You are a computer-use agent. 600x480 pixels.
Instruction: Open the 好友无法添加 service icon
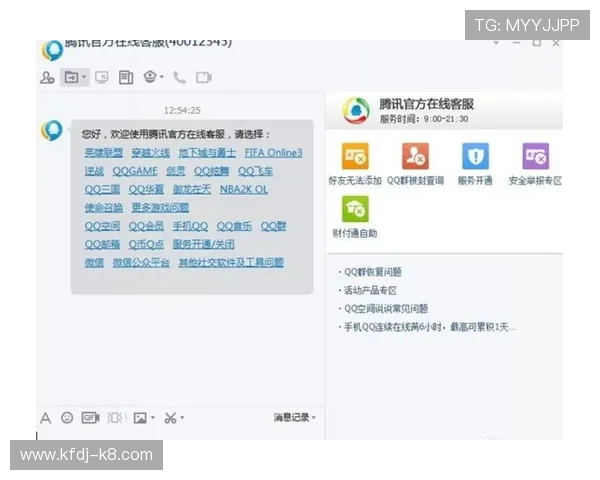click(x=355, y=156)
